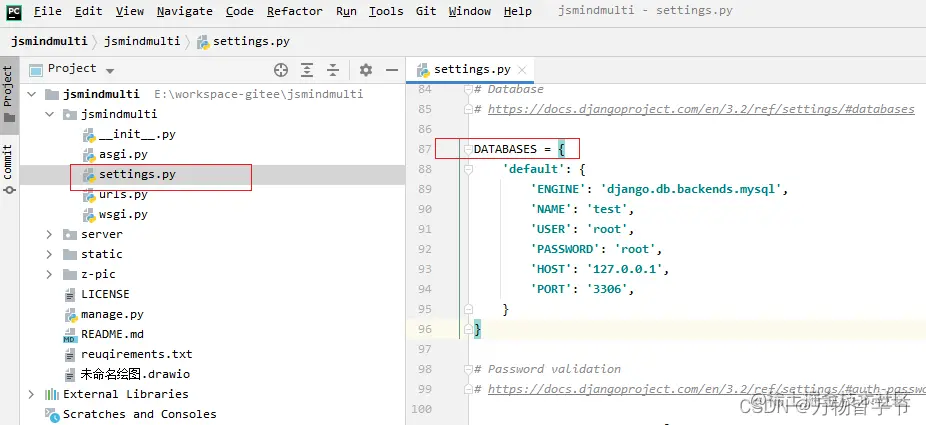Click the Scratches and Consoles icon
This screenshot has height=425, width=926.
point(53,415)
